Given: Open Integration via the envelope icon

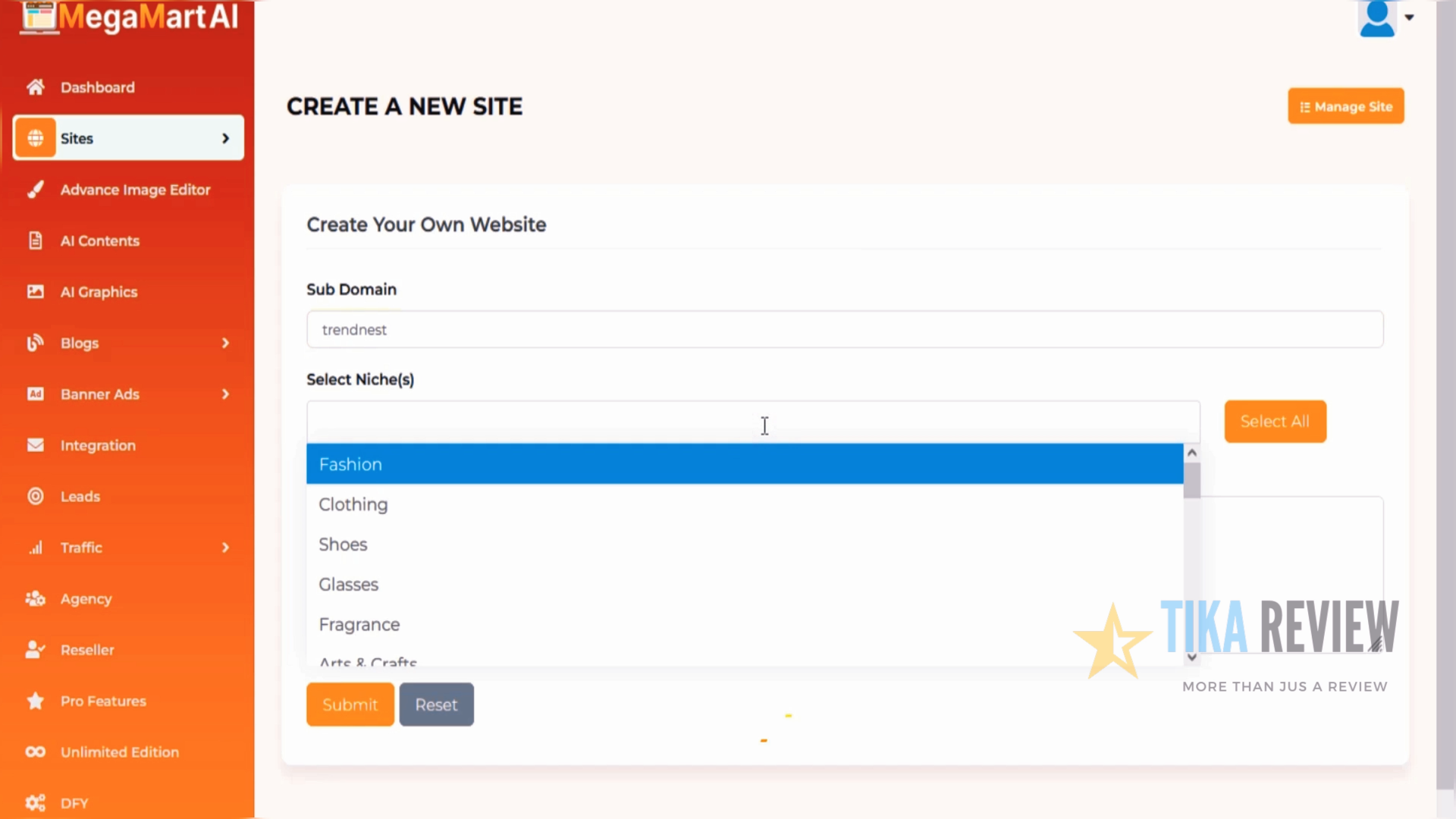Looking at the screenshot, I should [36, 445].
